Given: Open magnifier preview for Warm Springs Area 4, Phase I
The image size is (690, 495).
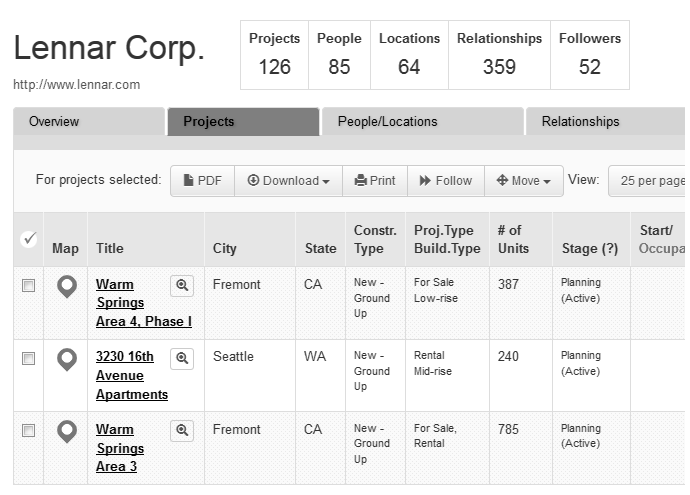Looking at the screenshot, I should pyautogui.click(x=182, y=285).
